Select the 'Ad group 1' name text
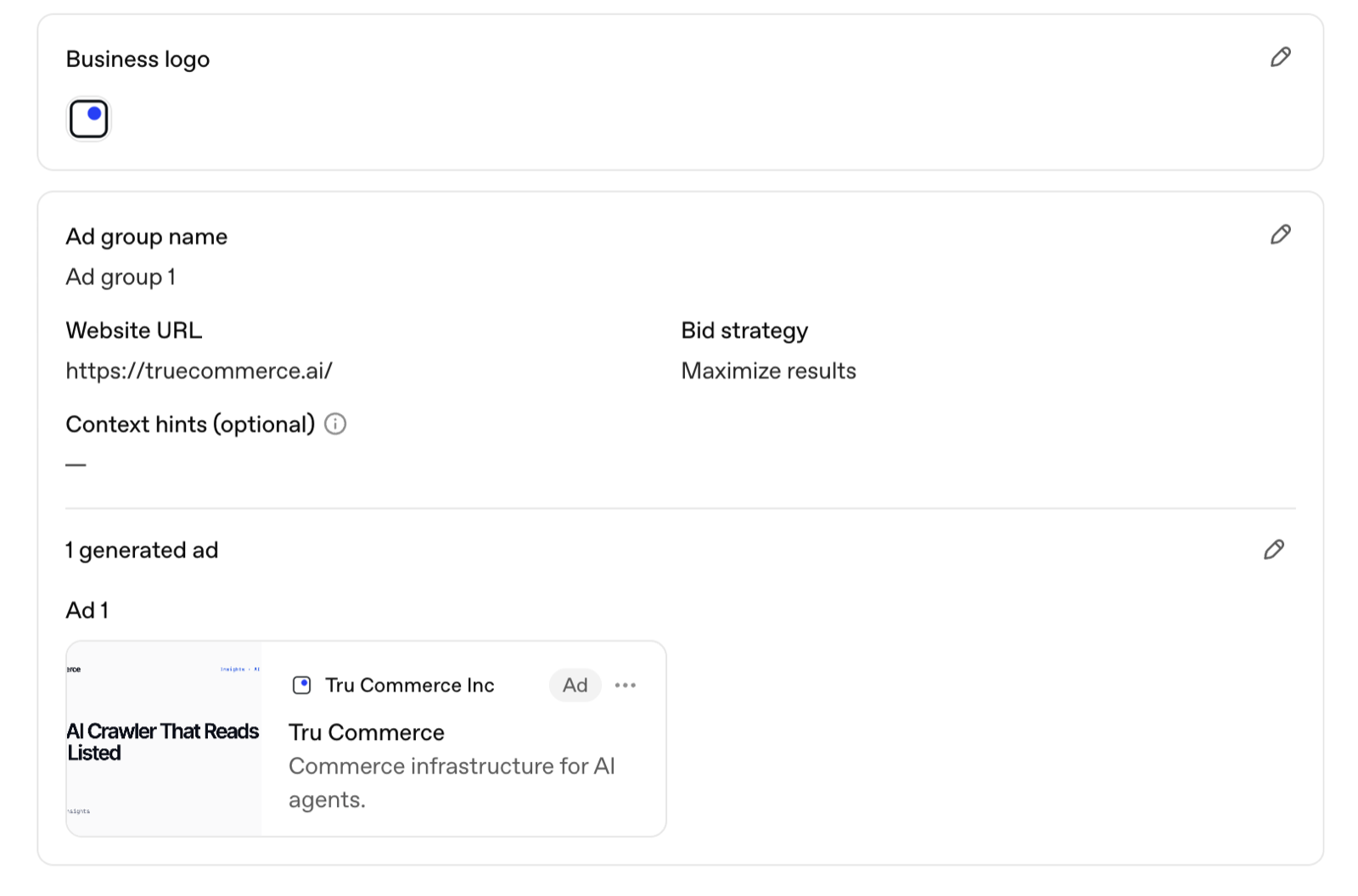1358x896 pixels. (x=121, y=277)
